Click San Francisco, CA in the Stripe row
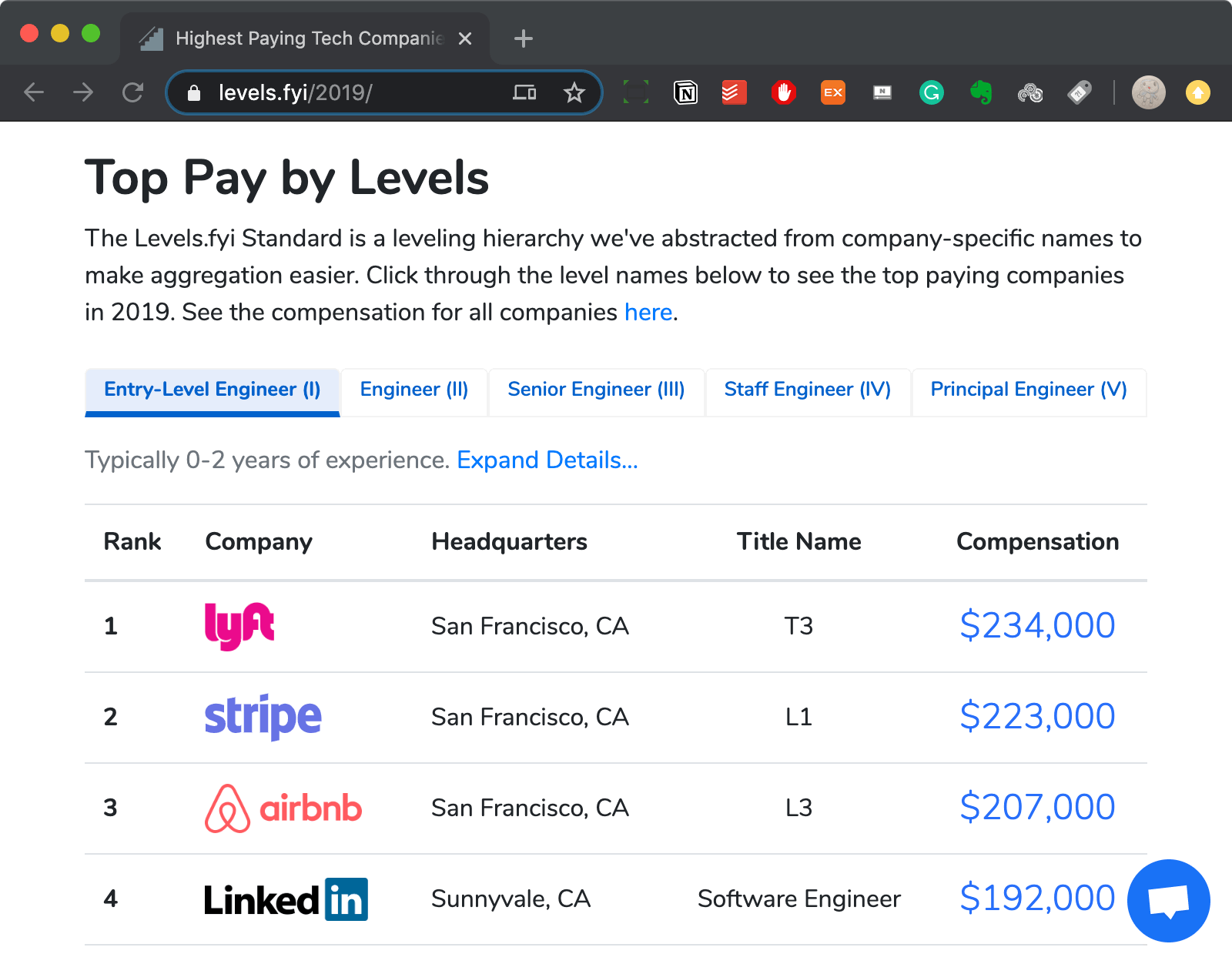Screen dimensions: 1232x964 (x=531, y=718)
